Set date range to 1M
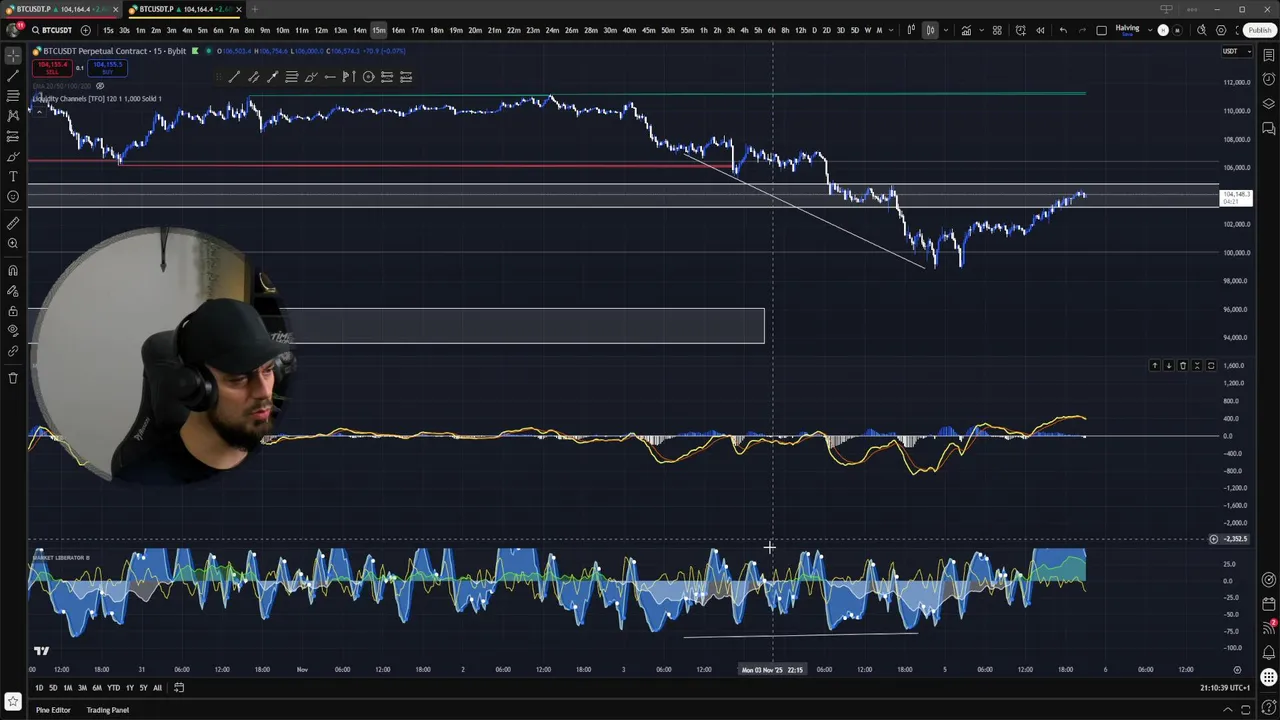Screen dimensions: 1280x720 click(67, 688)
